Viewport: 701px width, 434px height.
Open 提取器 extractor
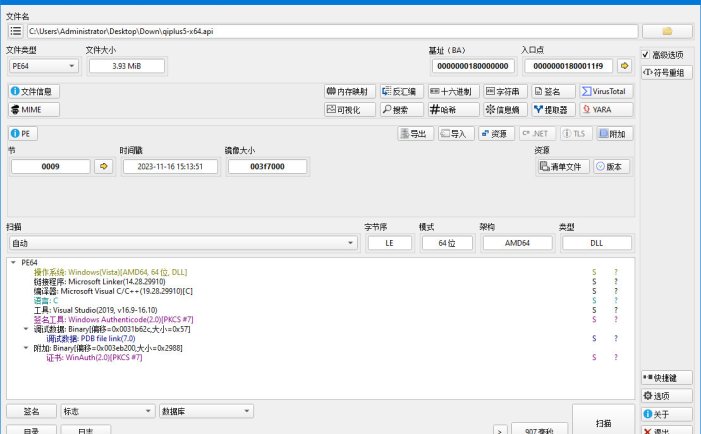553,110
